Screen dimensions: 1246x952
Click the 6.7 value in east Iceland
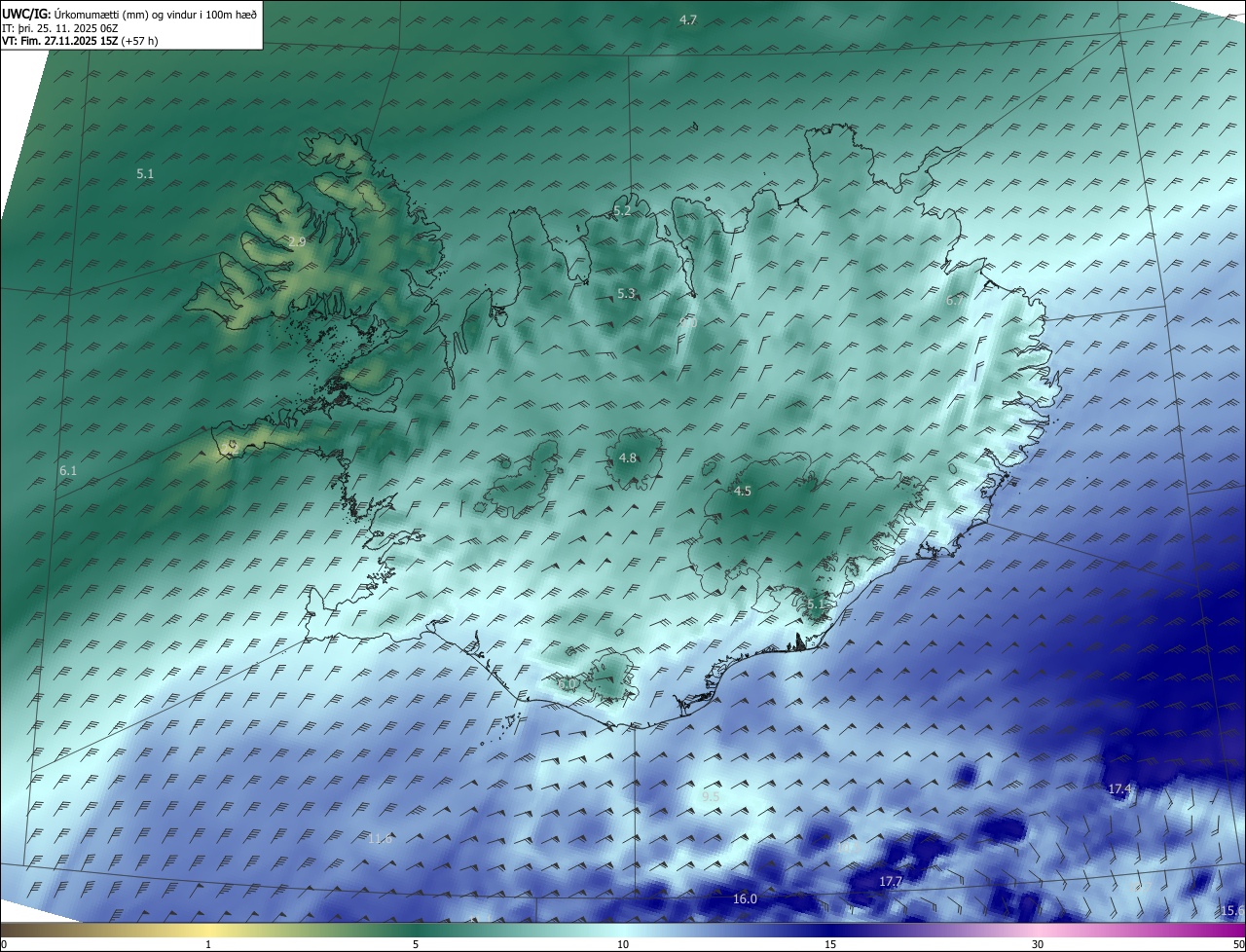[x=955, y=301]
